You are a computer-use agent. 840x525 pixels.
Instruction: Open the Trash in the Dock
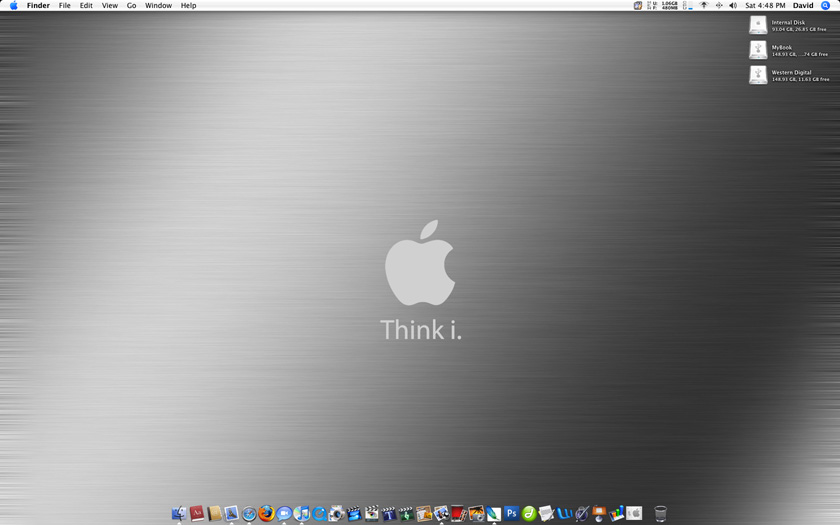click(x=661, y=514)
